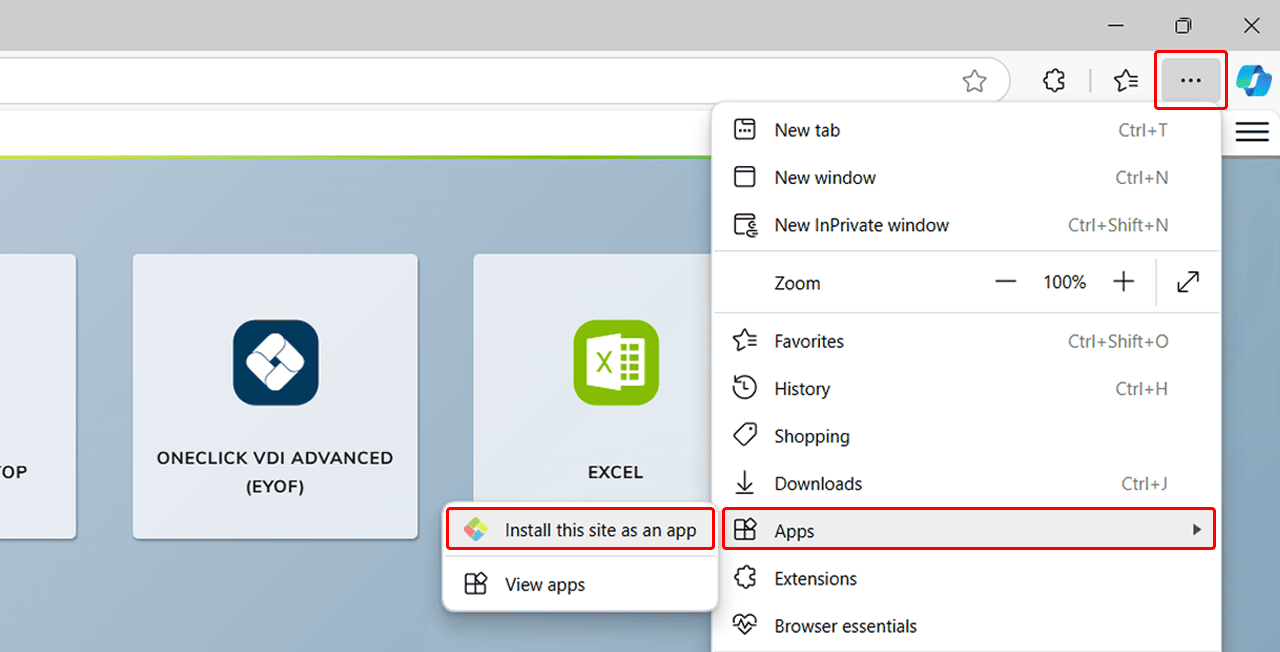The height and width of the screenshot is (652, 1280).
Task: Launch the Excel app tile icon
Action: click(616, 362)
